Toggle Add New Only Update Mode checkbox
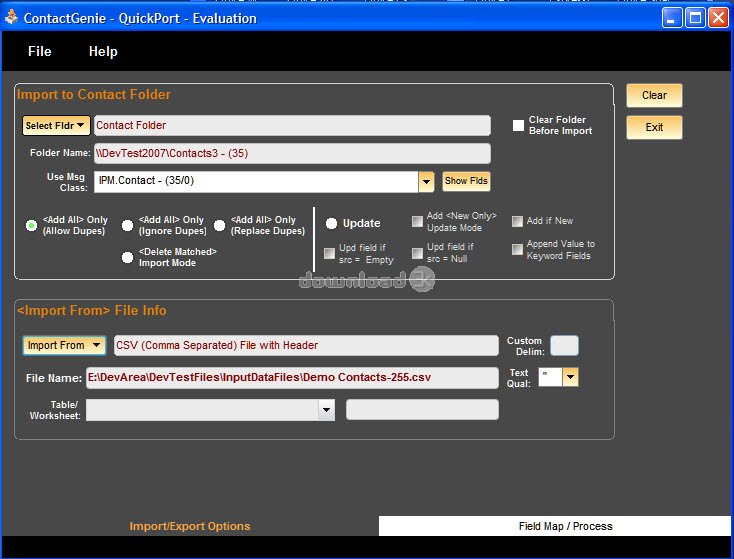 click(417, 221)
